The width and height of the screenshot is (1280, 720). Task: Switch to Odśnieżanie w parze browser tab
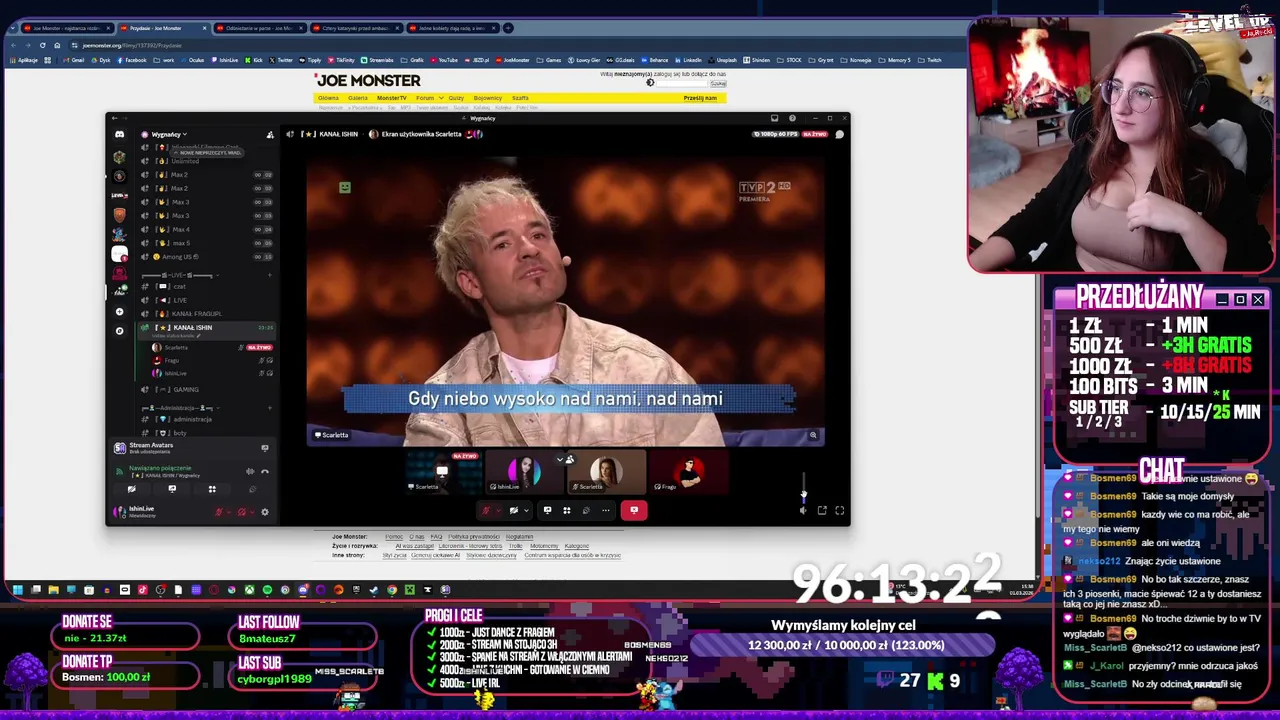258,28
